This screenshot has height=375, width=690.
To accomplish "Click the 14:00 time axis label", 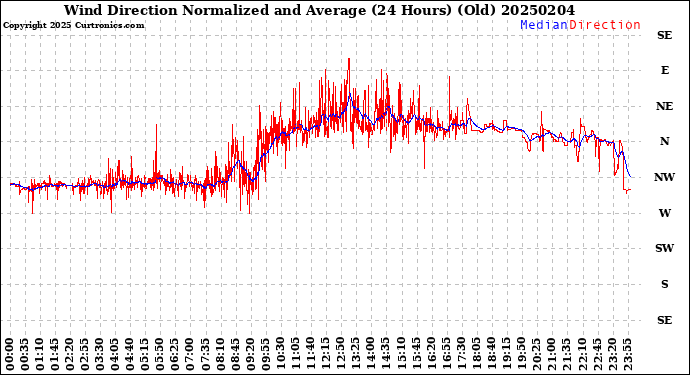I will pos(370,355).
